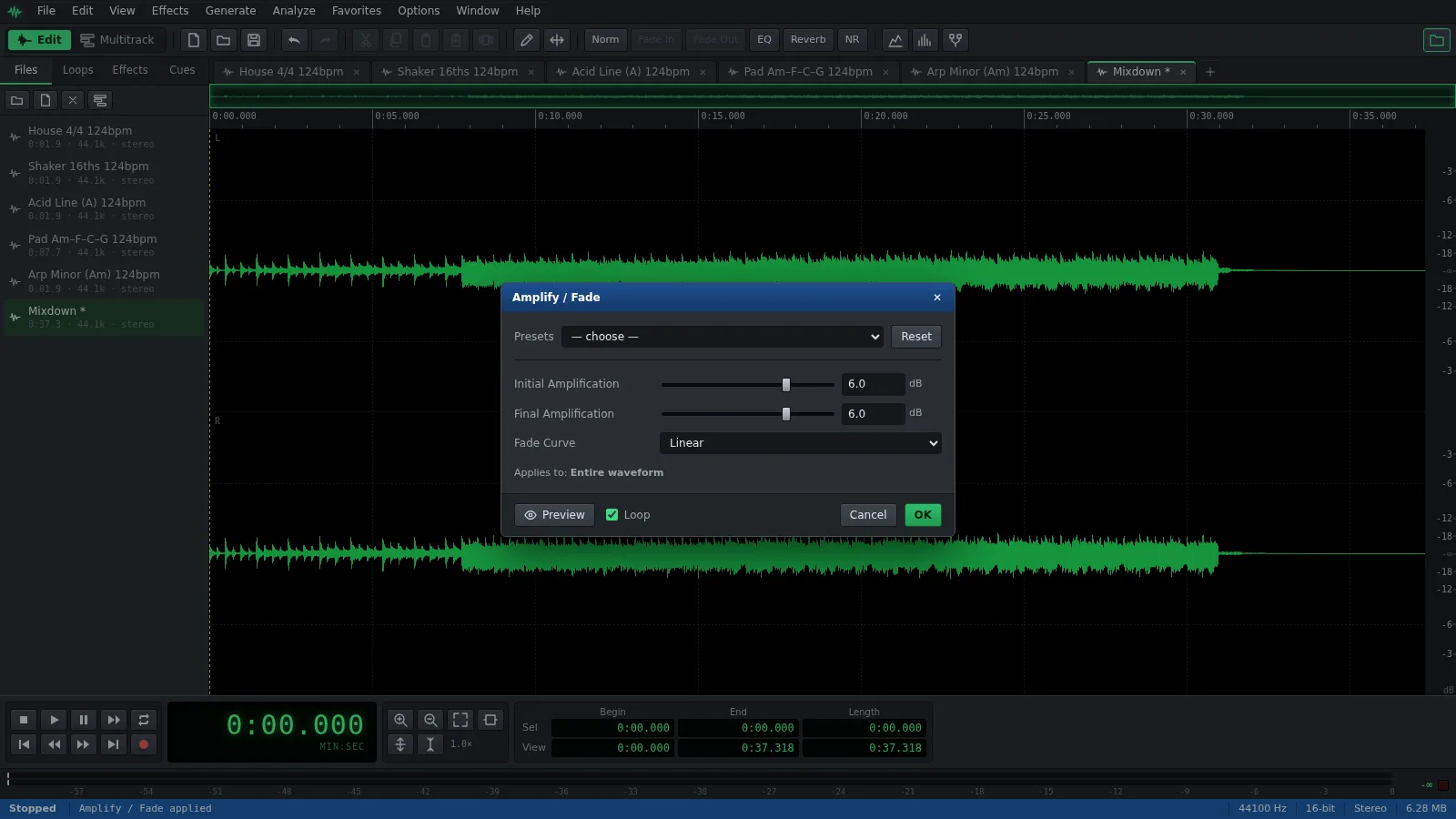
Task: Click the Final Amplification slider handle
Action: (x=786, y=414)
